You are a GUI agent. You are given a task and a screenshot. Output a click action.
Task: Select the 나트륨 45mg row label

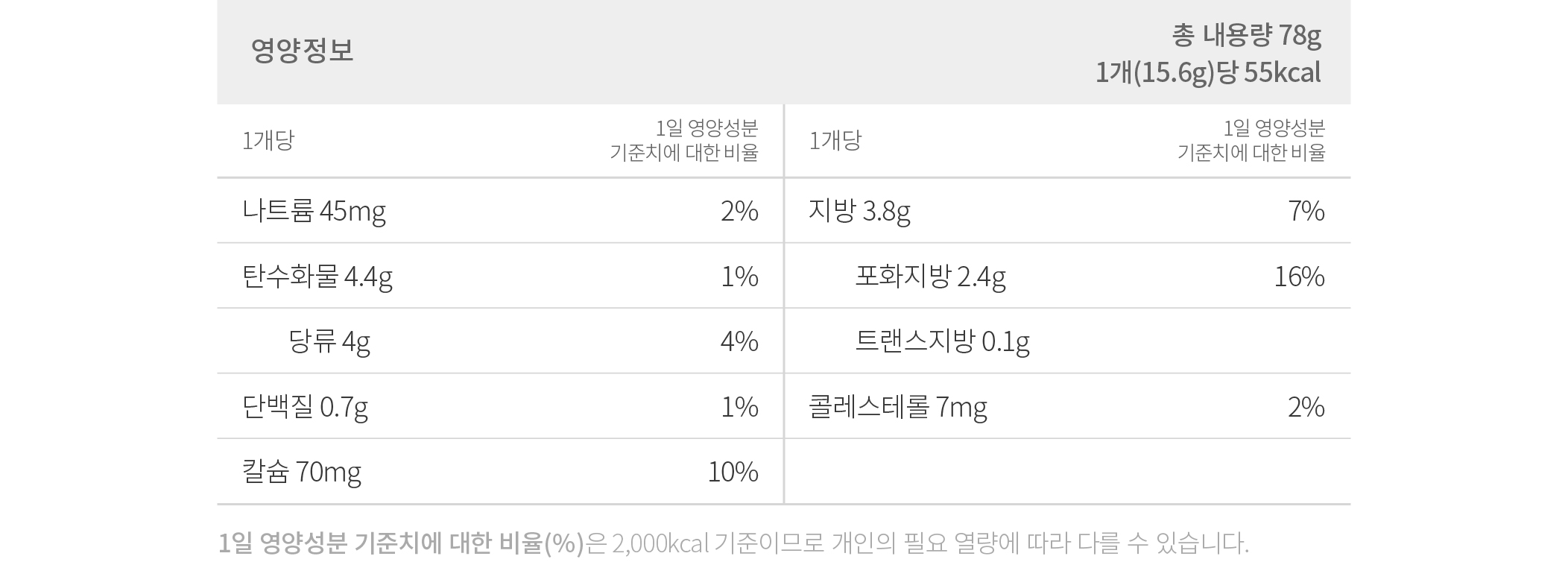314,212
